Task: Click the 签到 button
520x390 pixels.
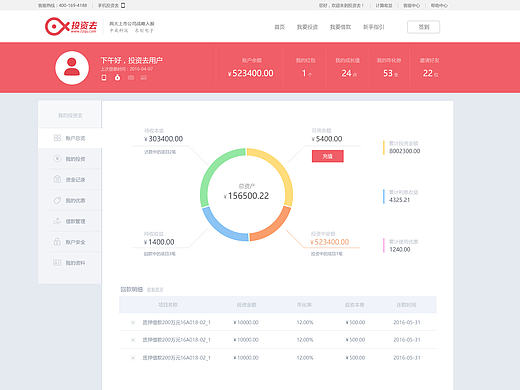Action: (423, 27)
